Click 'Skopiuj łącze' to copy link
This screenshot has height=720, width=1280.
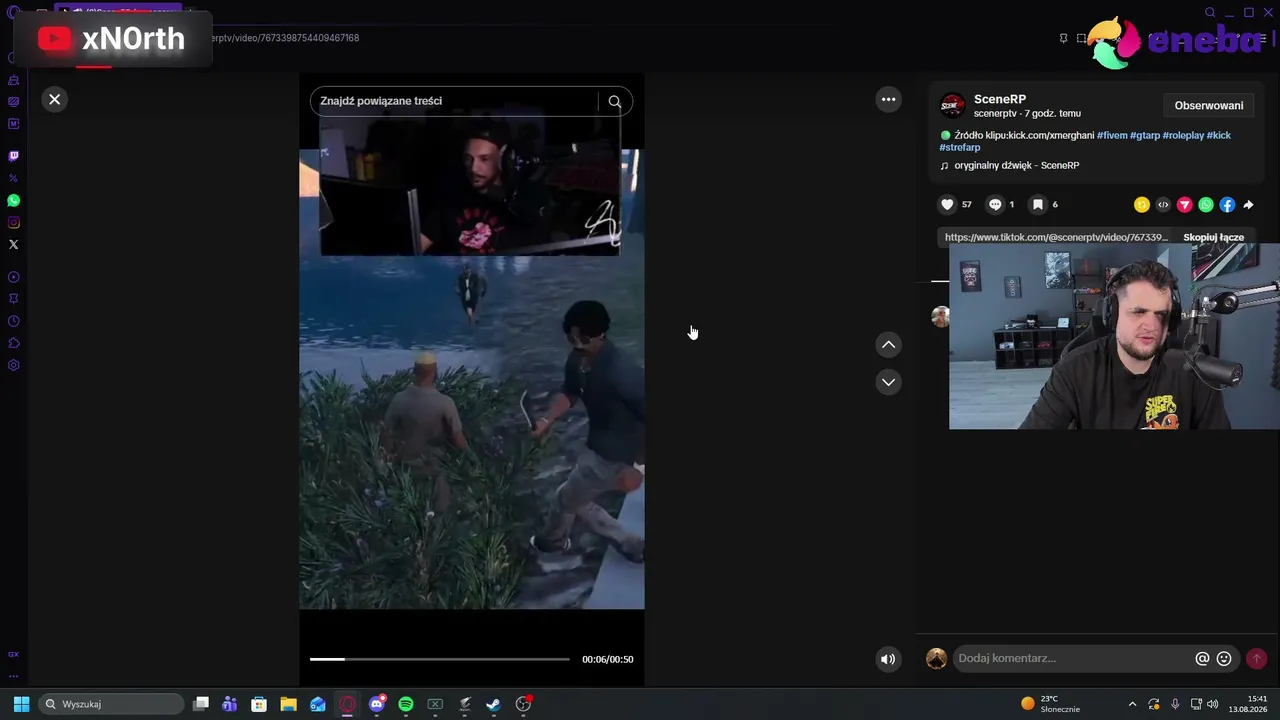point(1214,238)
